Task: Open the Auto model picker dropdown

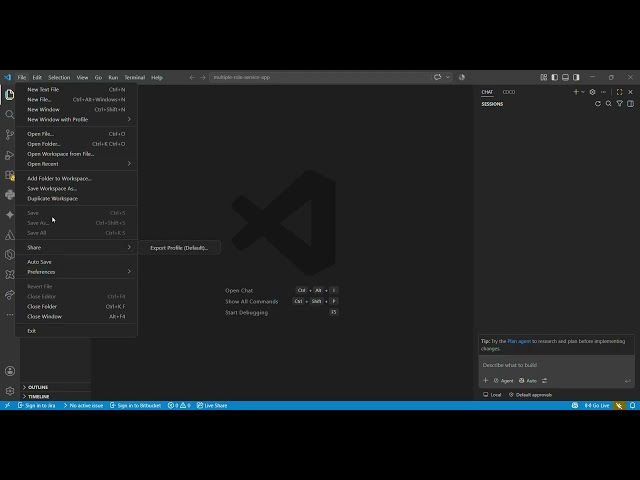Action: 528,380
